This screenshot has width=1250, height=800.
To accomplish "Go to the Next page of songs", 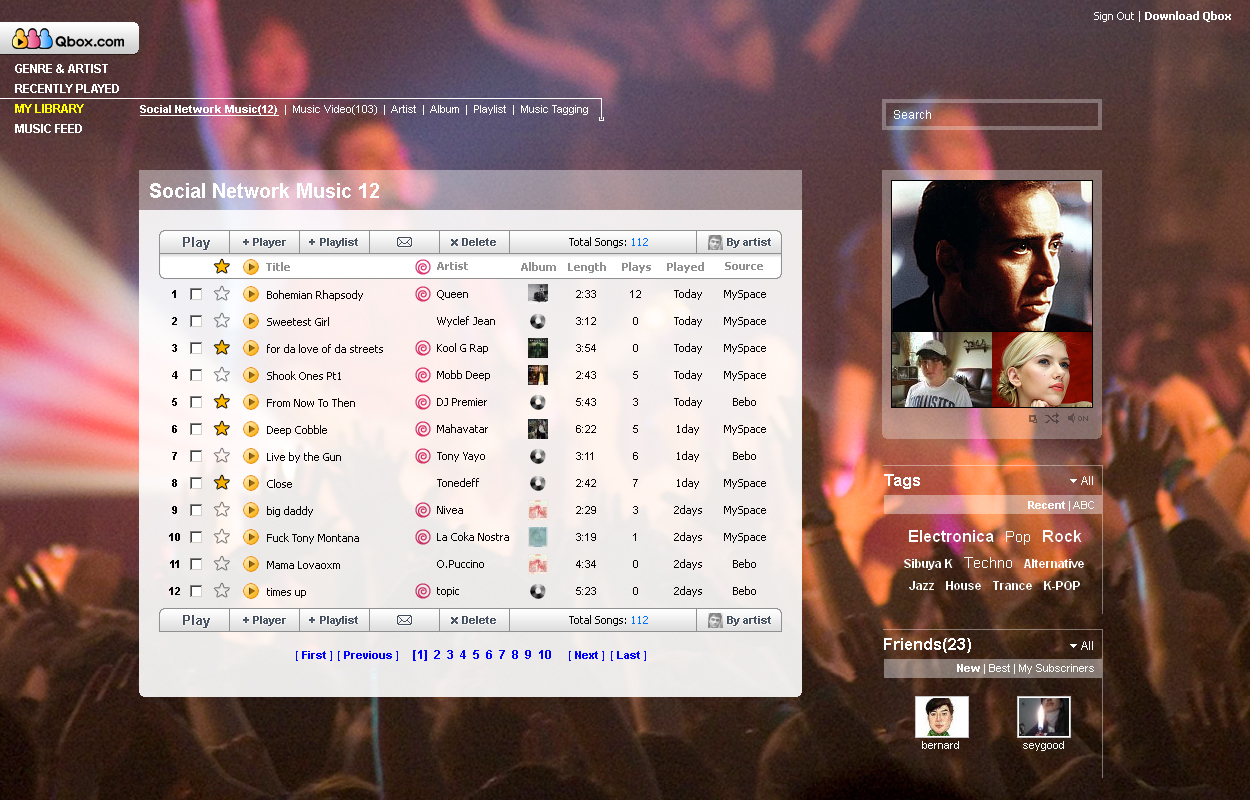I will click(586, 656).
